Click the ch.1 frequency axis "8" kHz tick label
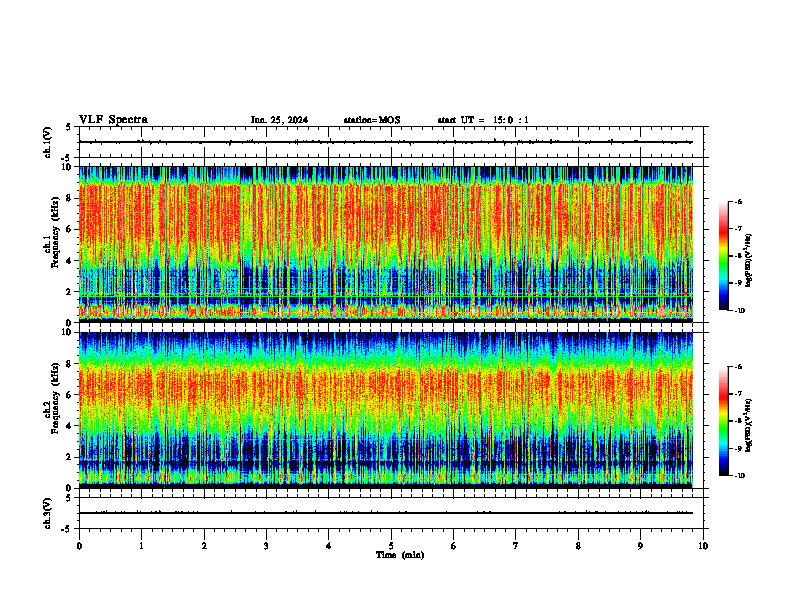 click(70, 198)
